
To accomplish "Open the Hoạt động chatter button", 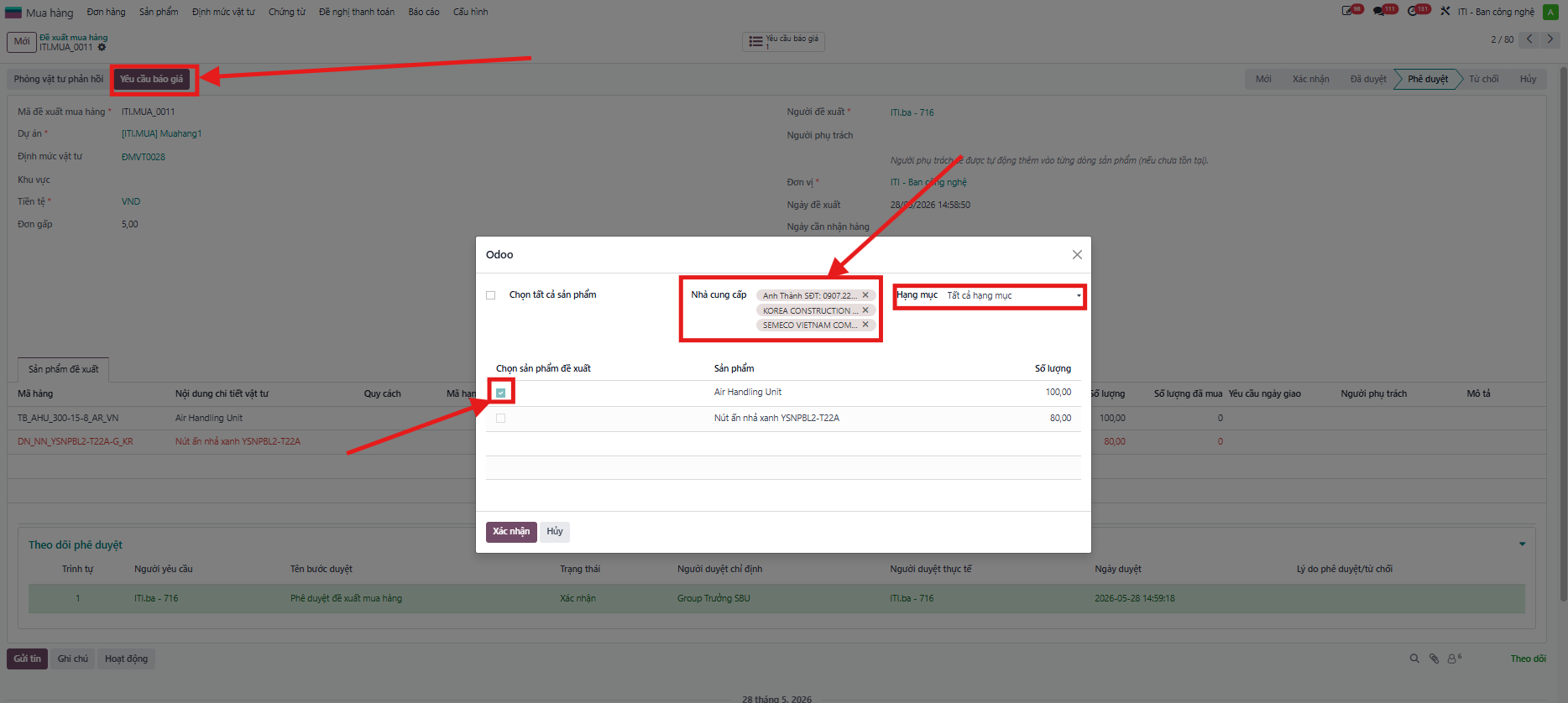I will pos(126,659).
